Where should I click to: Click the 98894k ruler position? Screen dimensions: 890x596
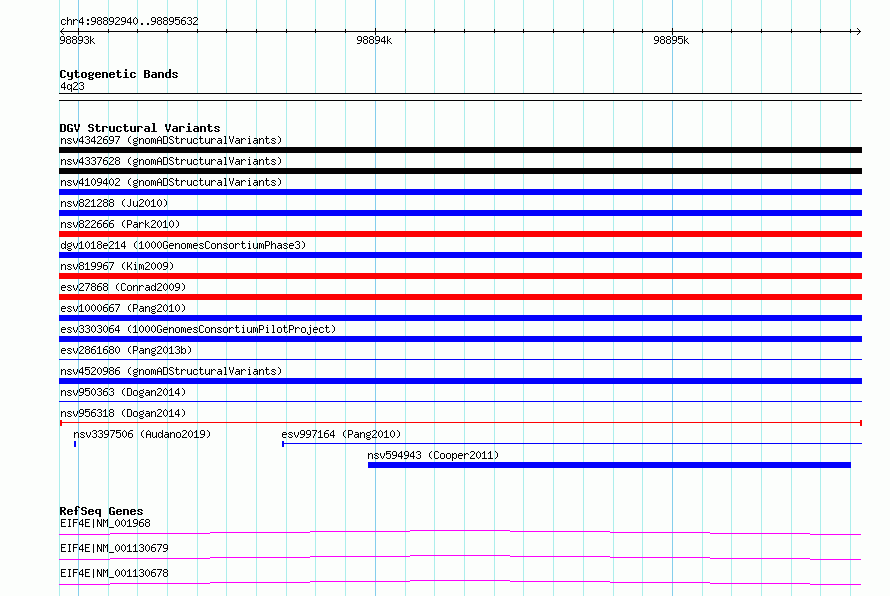[x=374, y=40]
